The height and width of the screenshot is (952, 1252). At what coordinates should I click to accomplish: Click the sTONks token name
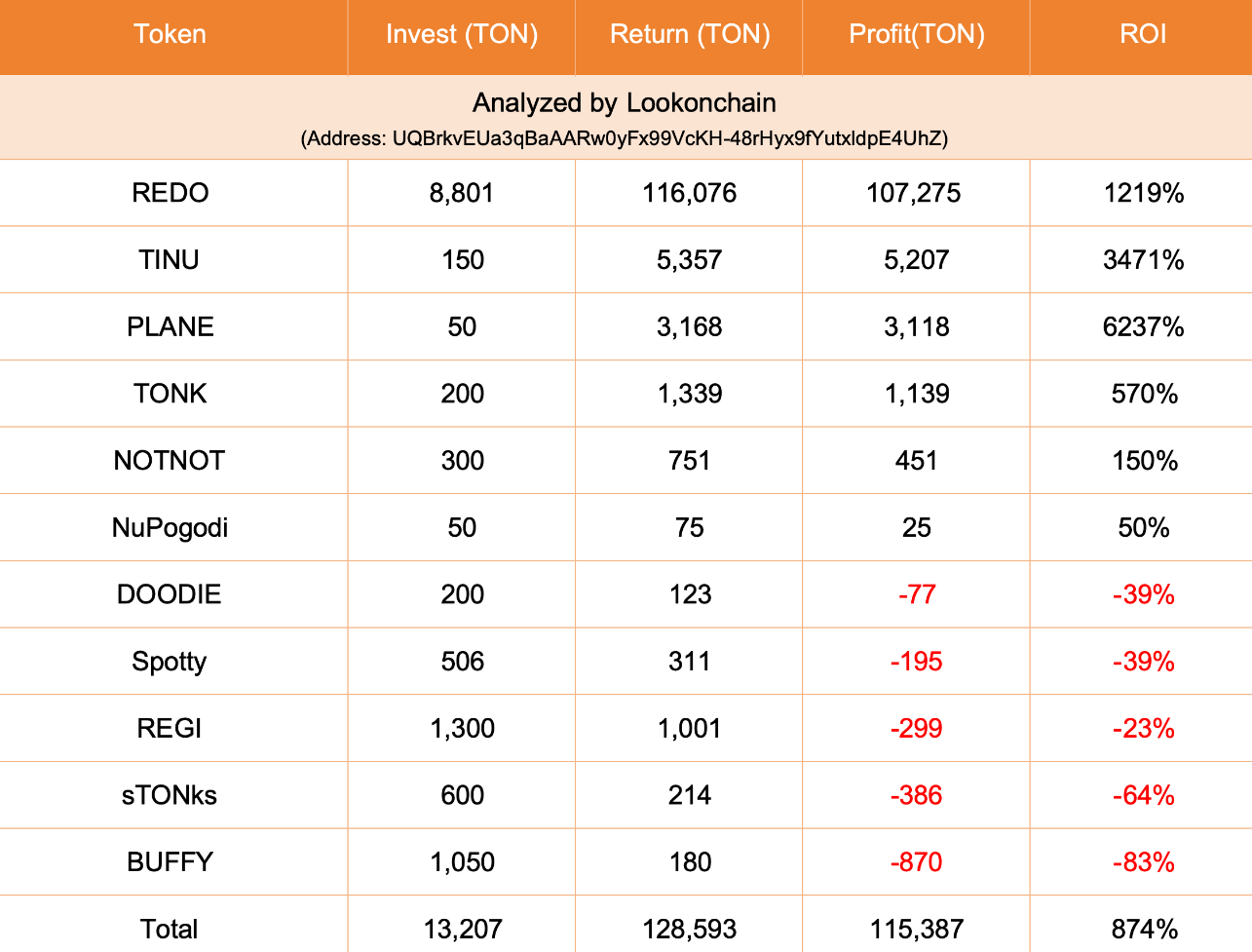coord(170,796)
